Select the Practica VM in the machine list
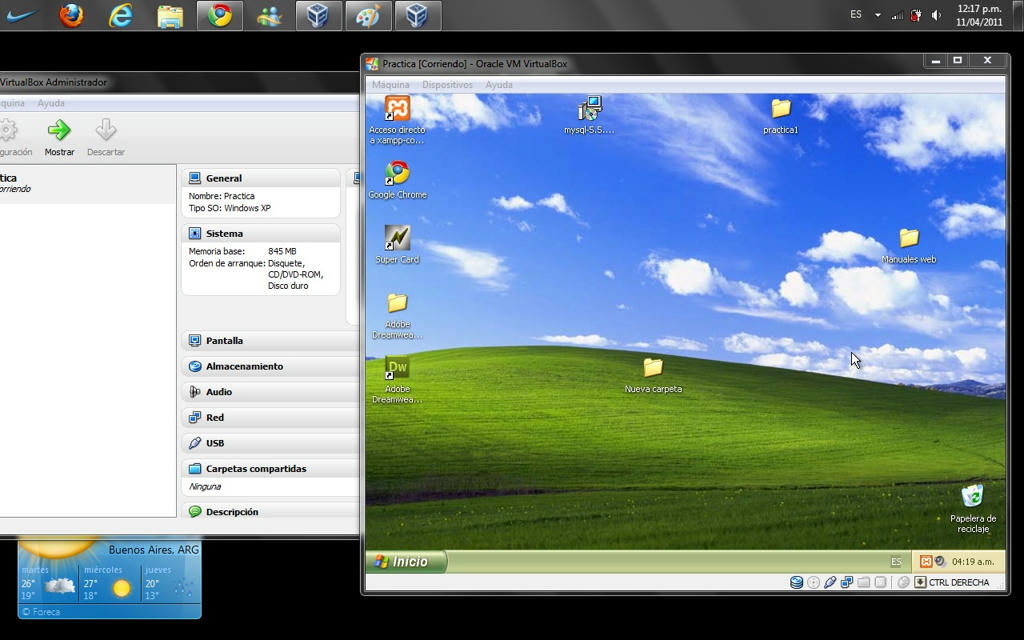This screenshot has height=640, width=1024. (x=88, y=184)
